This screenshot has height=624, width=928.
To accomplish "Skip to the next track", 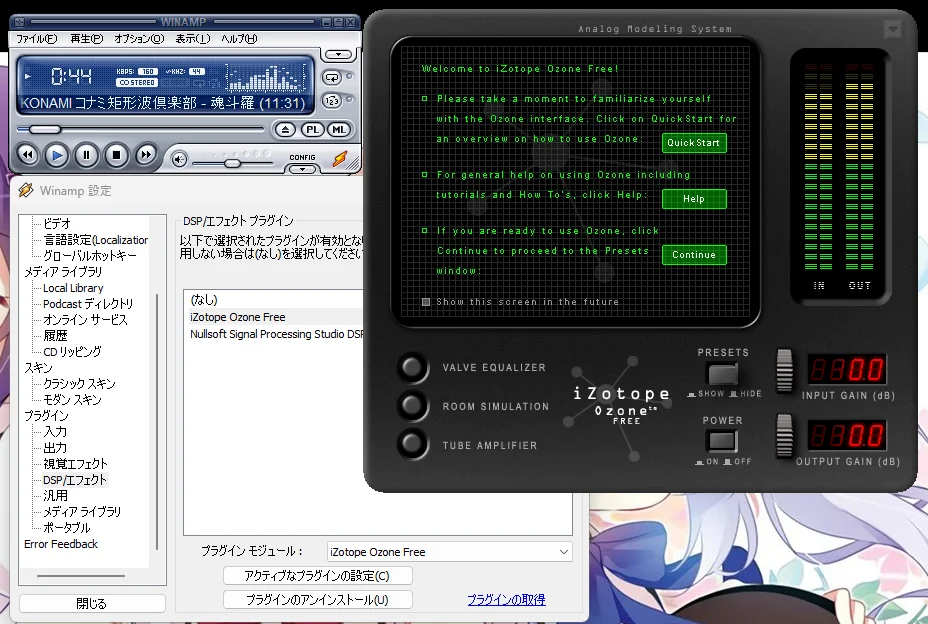I will tap(146, 155).
